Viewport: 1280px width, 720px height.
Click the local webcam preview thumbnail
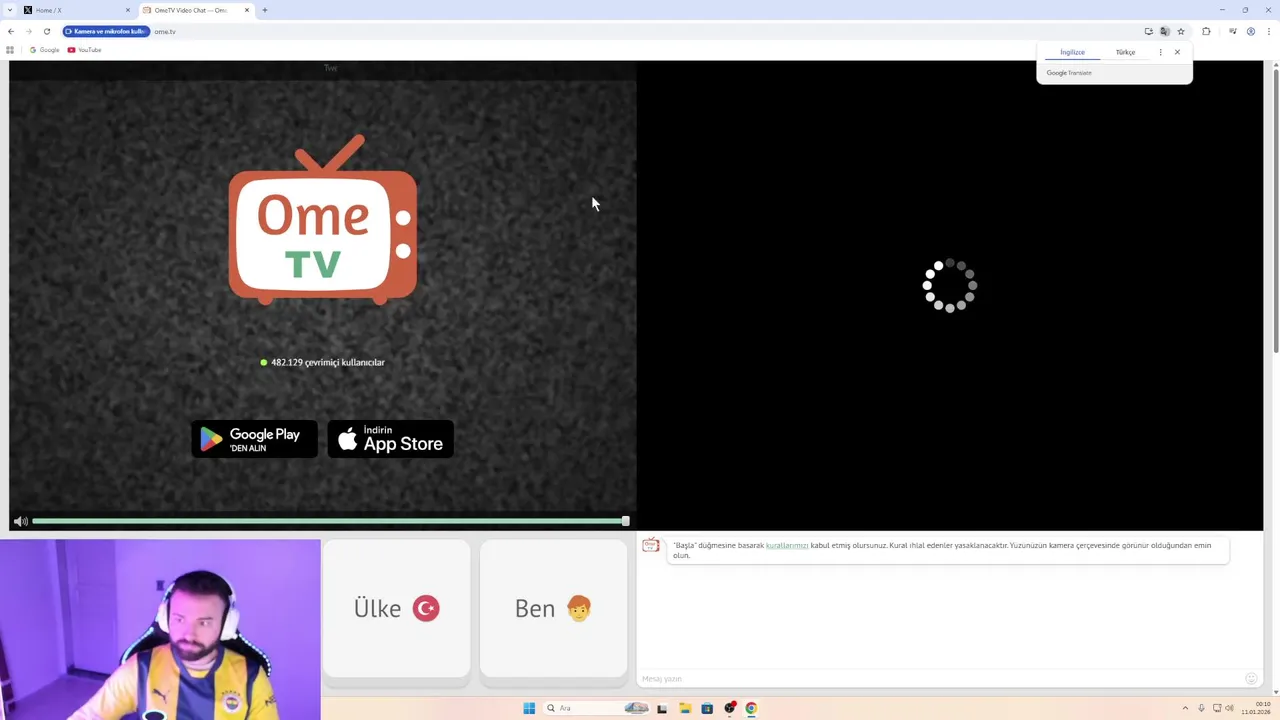tap(160, 630)
